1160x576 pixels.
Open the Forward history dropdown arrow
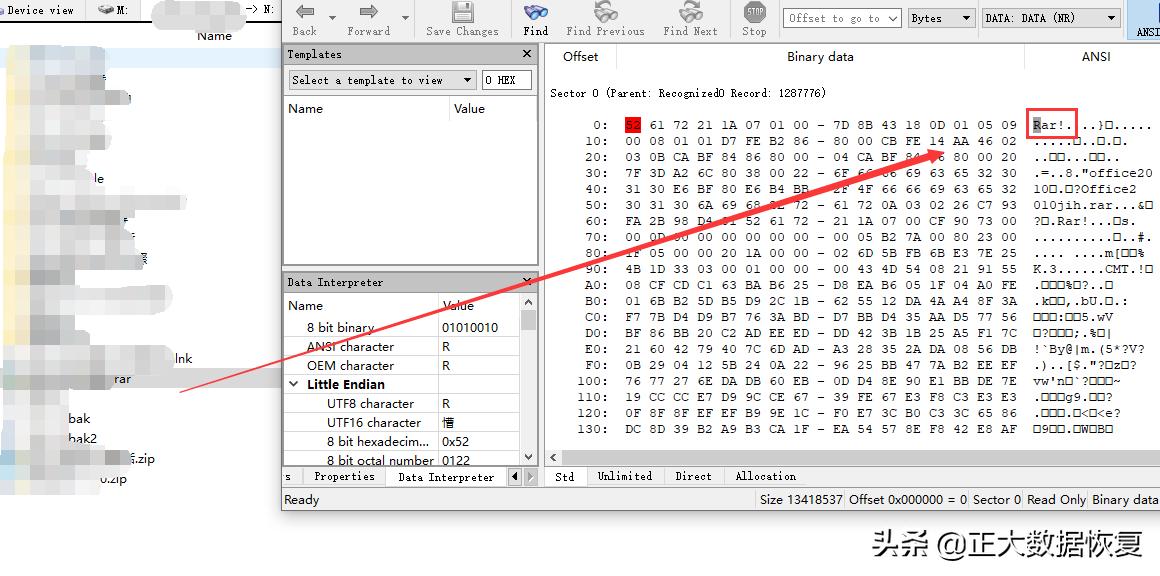pyautogui.click(x=405, y=18)
